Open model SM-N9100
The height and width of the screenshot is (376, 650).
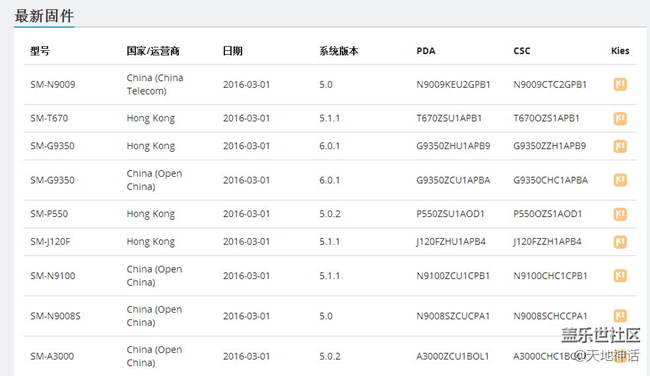pos(53,276)
